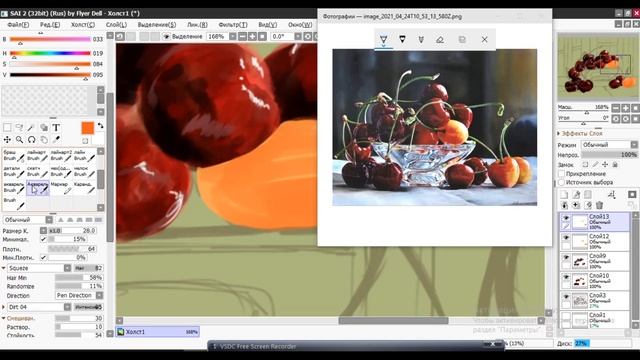640x360 pixels.
Task: Create a new layer in the layers panel
Action: click(564, 195)
